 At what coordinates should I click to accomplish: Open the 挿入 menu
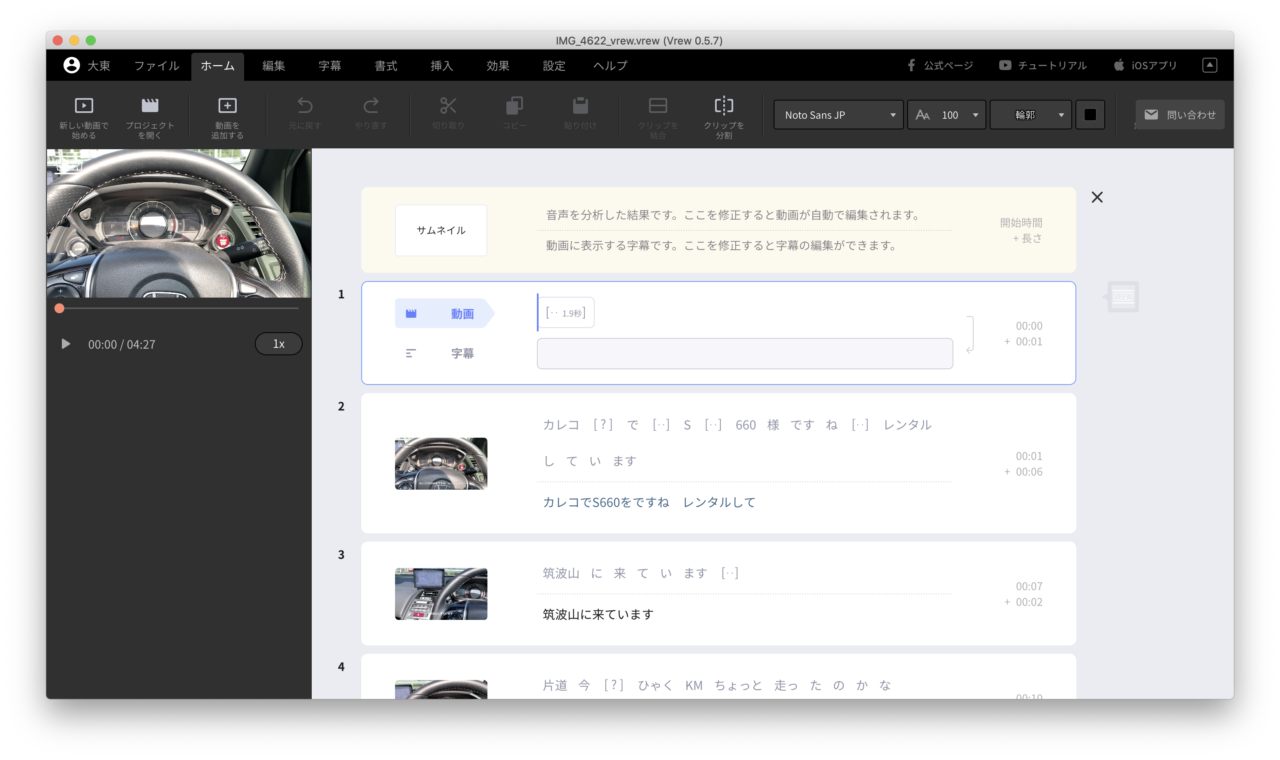tap(442, 66)
